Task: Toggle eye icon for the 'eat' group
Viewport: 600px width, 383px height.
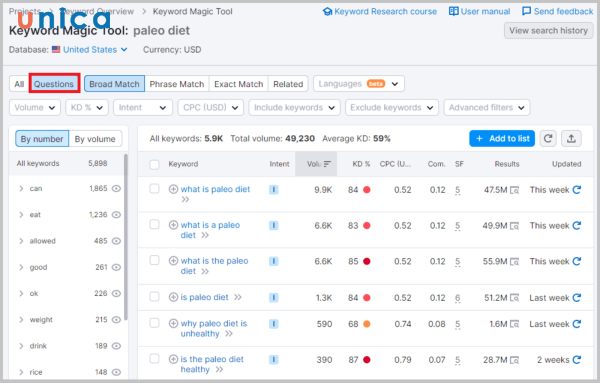Action: [116, 215]
